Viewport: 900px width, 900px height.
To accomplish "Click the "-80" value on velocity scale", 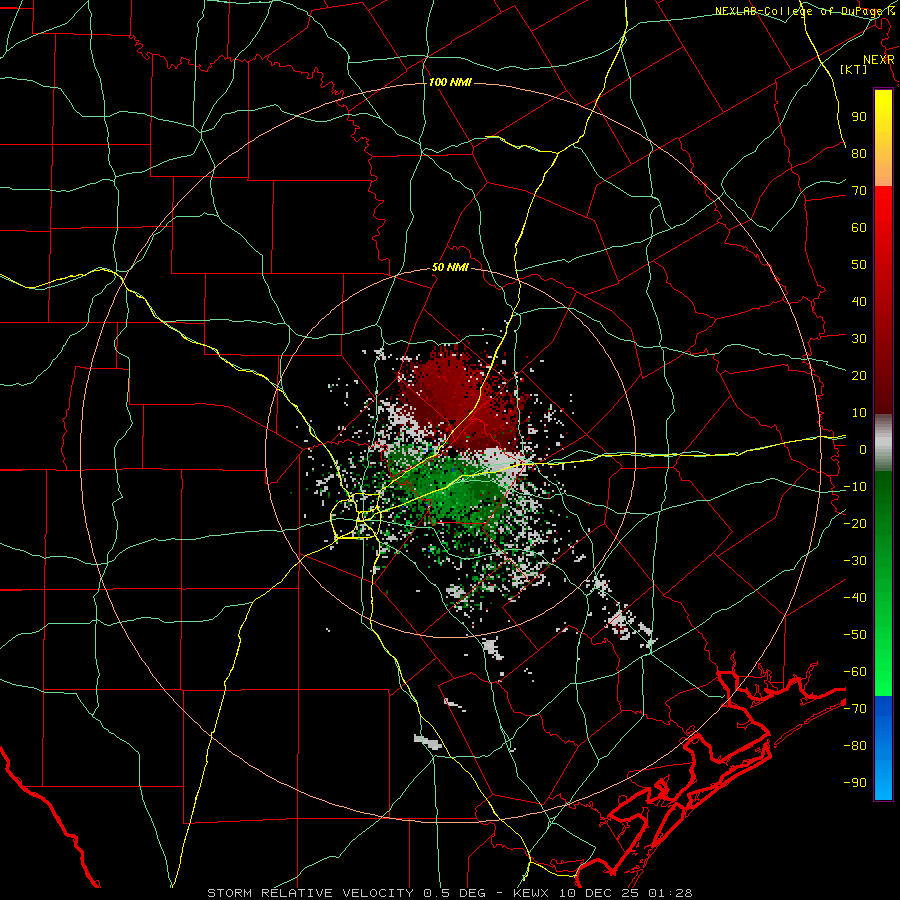I will click(x=855, y=746).
